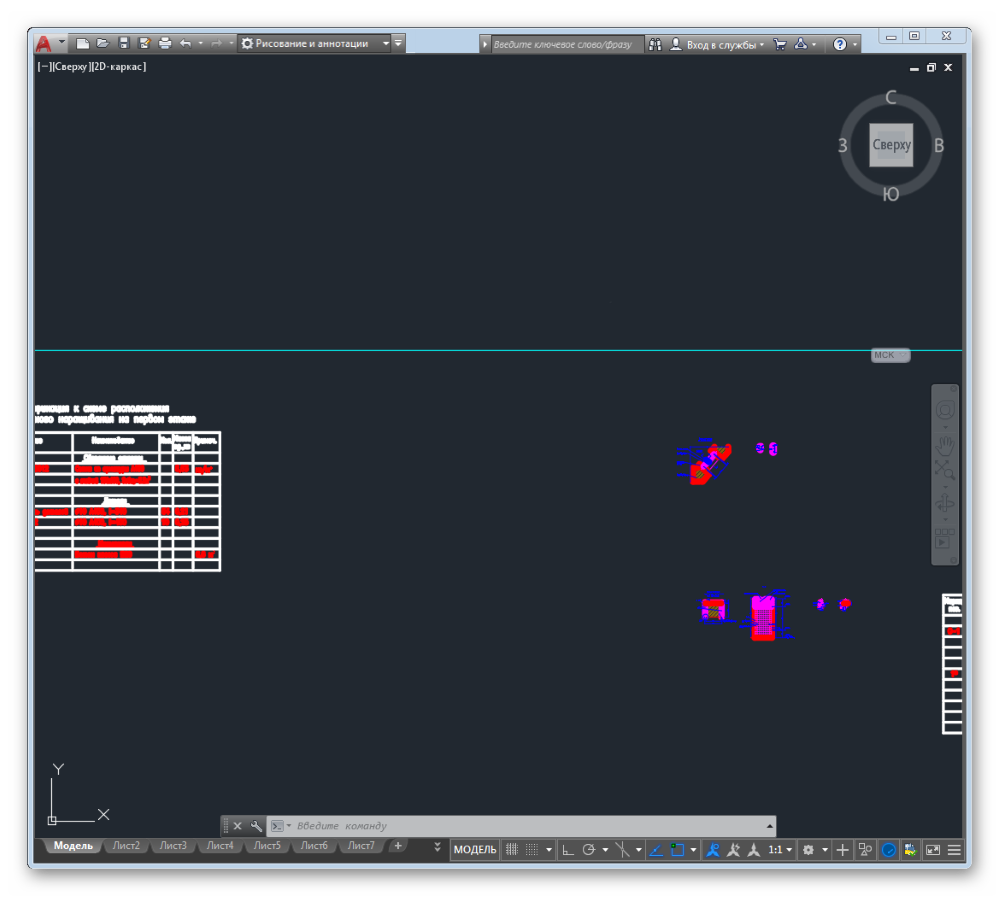Click the Redo arrow icon
The image size is (1000, 897).
(216, 43)
